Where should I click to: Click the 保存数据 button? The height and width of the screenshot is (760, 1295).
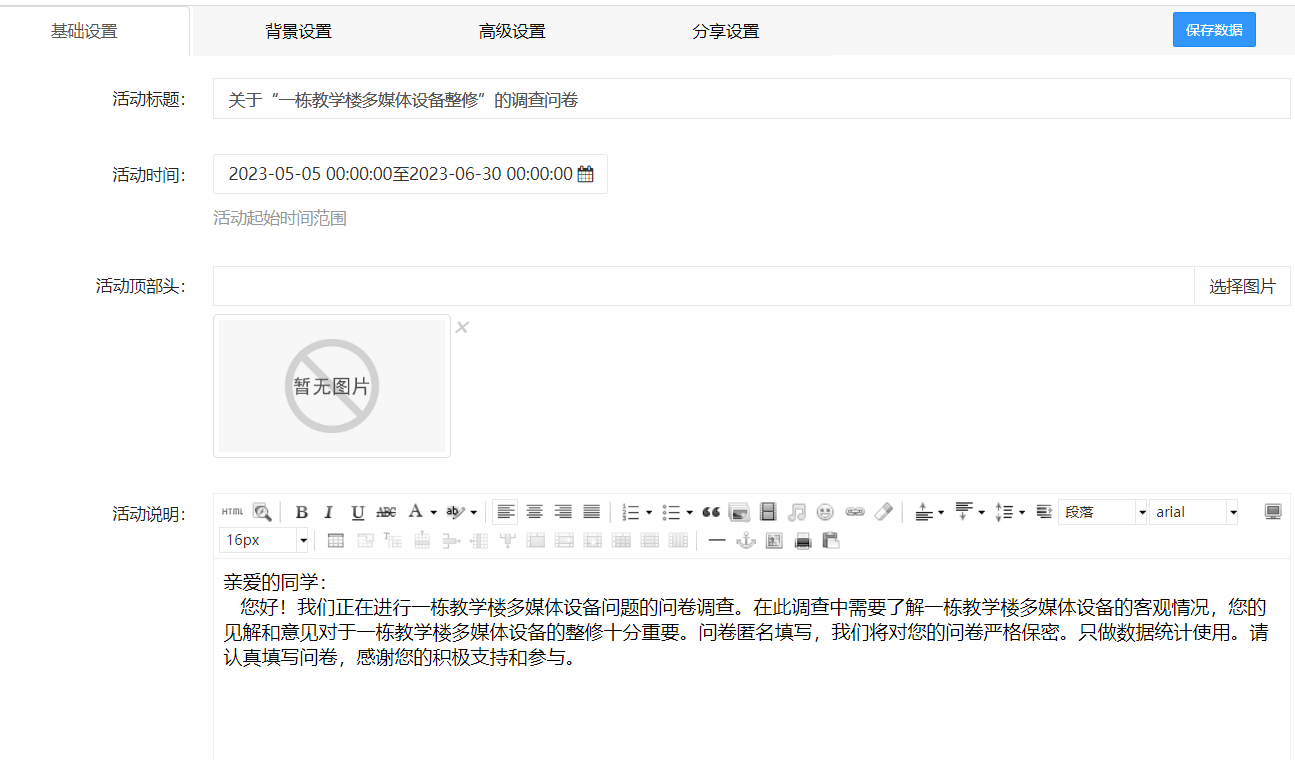(x=1214, y=30)
